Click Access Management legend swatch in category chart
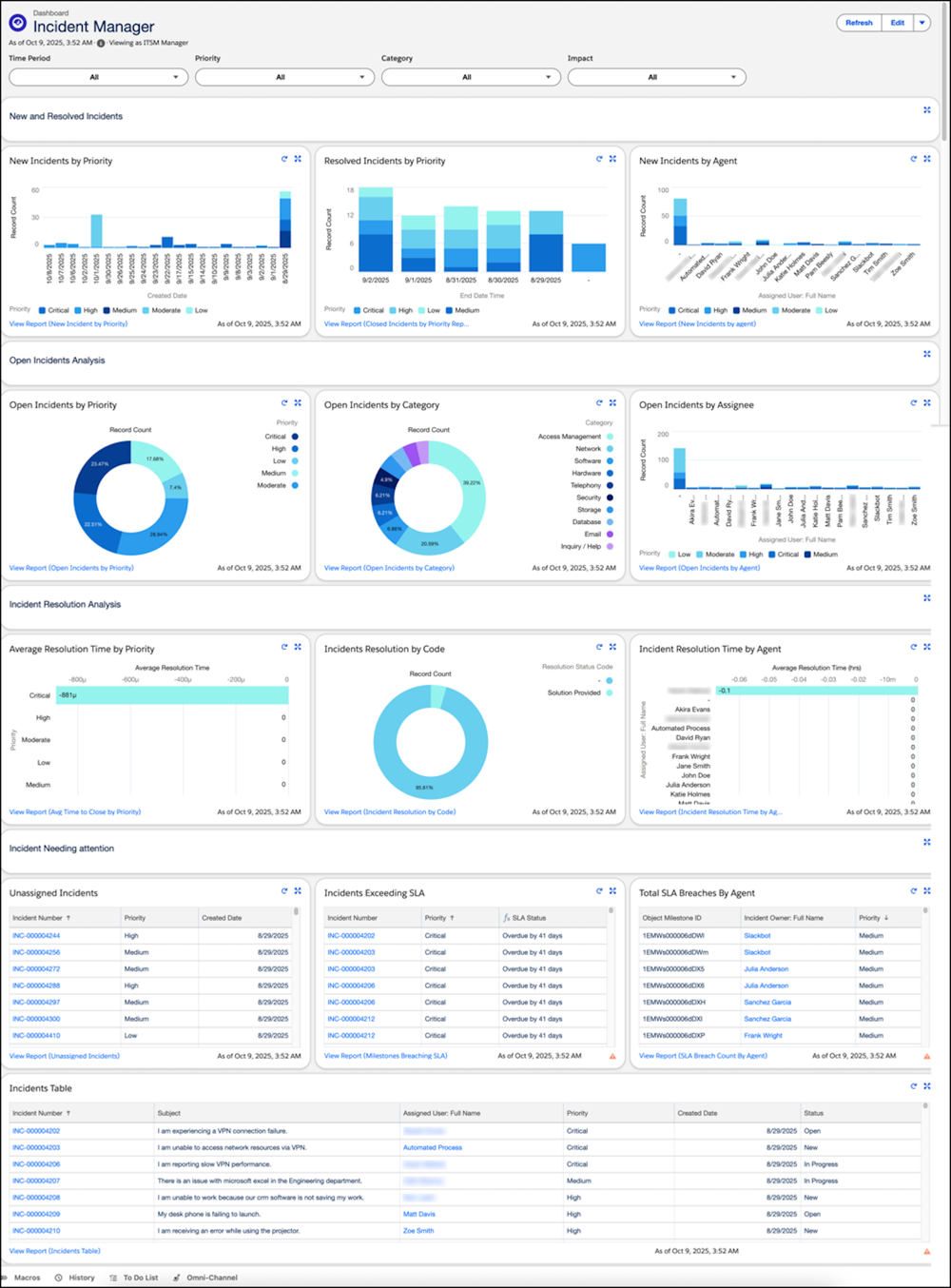 tap(610, 437)
